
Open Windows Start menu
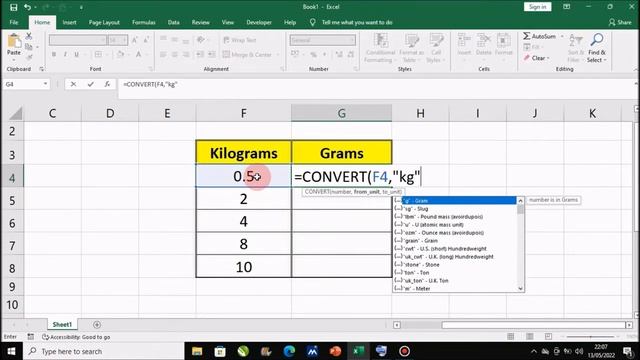pyautogui.click(x=11, y=351)
